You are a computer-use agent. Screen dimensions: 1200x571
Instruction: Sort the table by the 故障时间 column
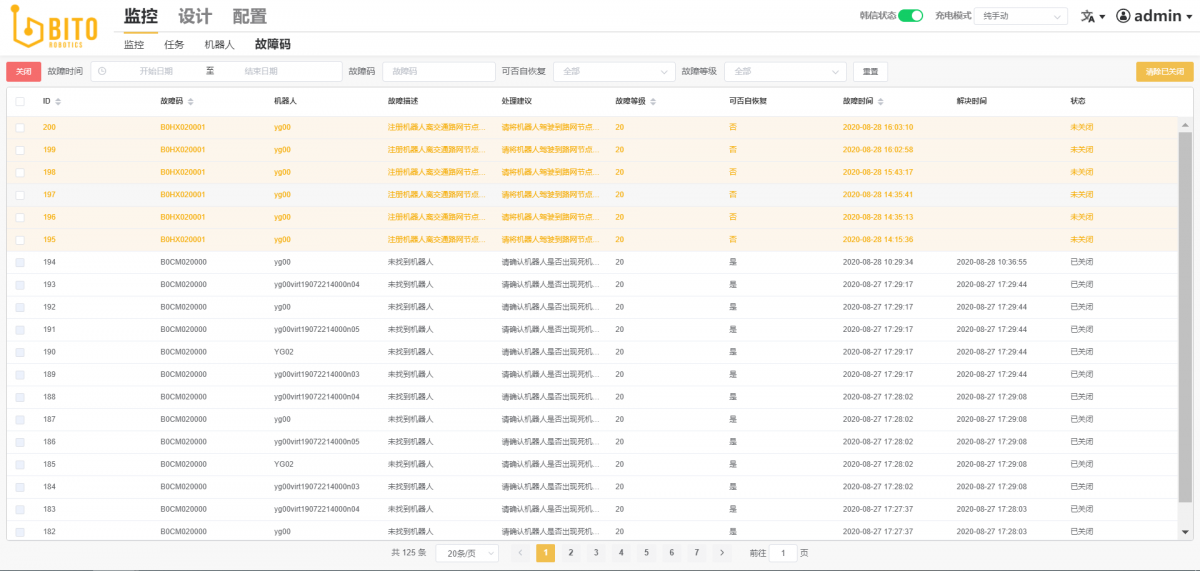[x=879, y=101]
